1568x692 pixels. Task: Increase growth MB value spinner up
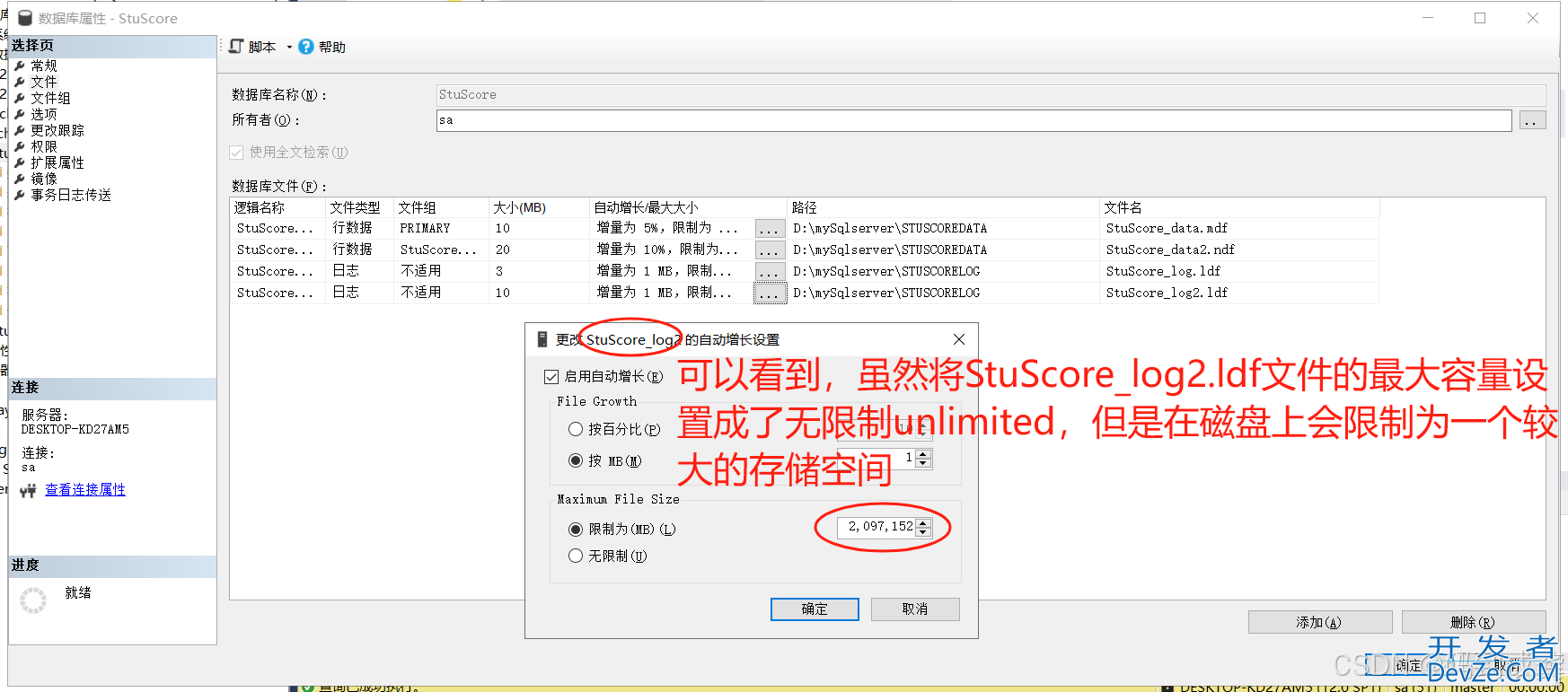923,454
